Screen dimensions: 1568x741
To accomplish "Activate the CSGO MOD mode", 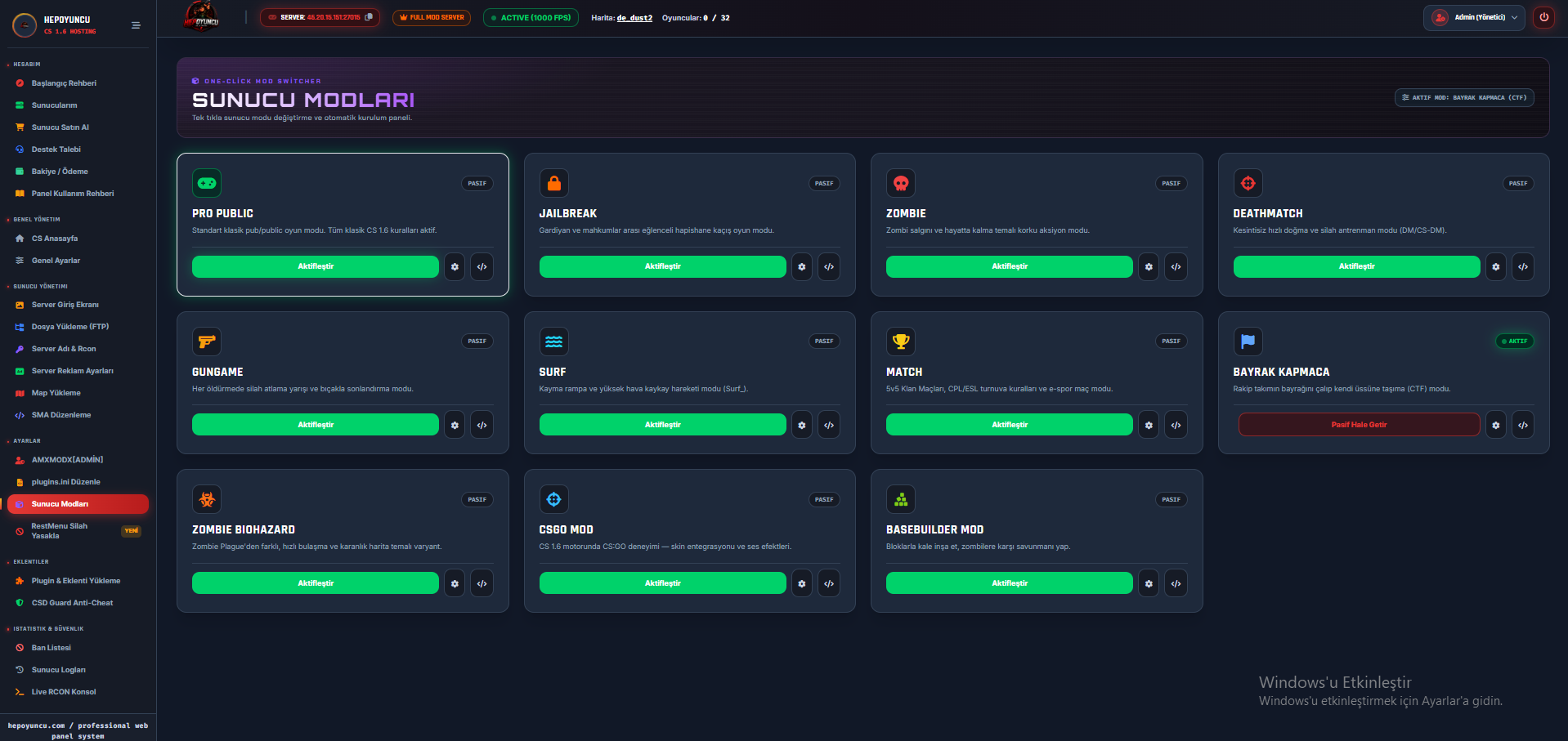I will [663, 583].
